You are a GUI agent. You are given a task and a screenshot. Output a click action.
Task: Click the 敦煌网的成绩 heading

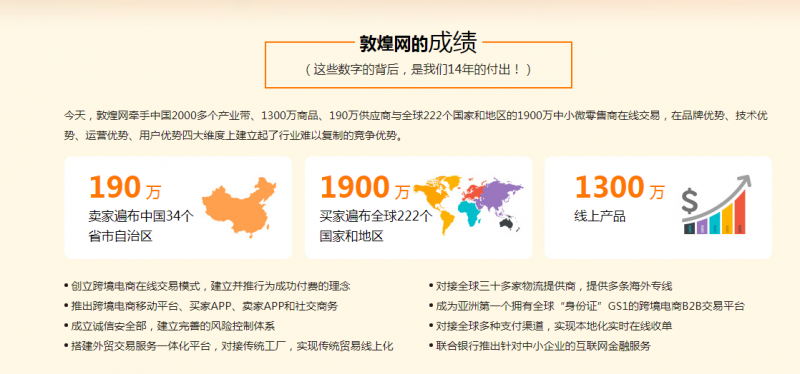point(418,43)
